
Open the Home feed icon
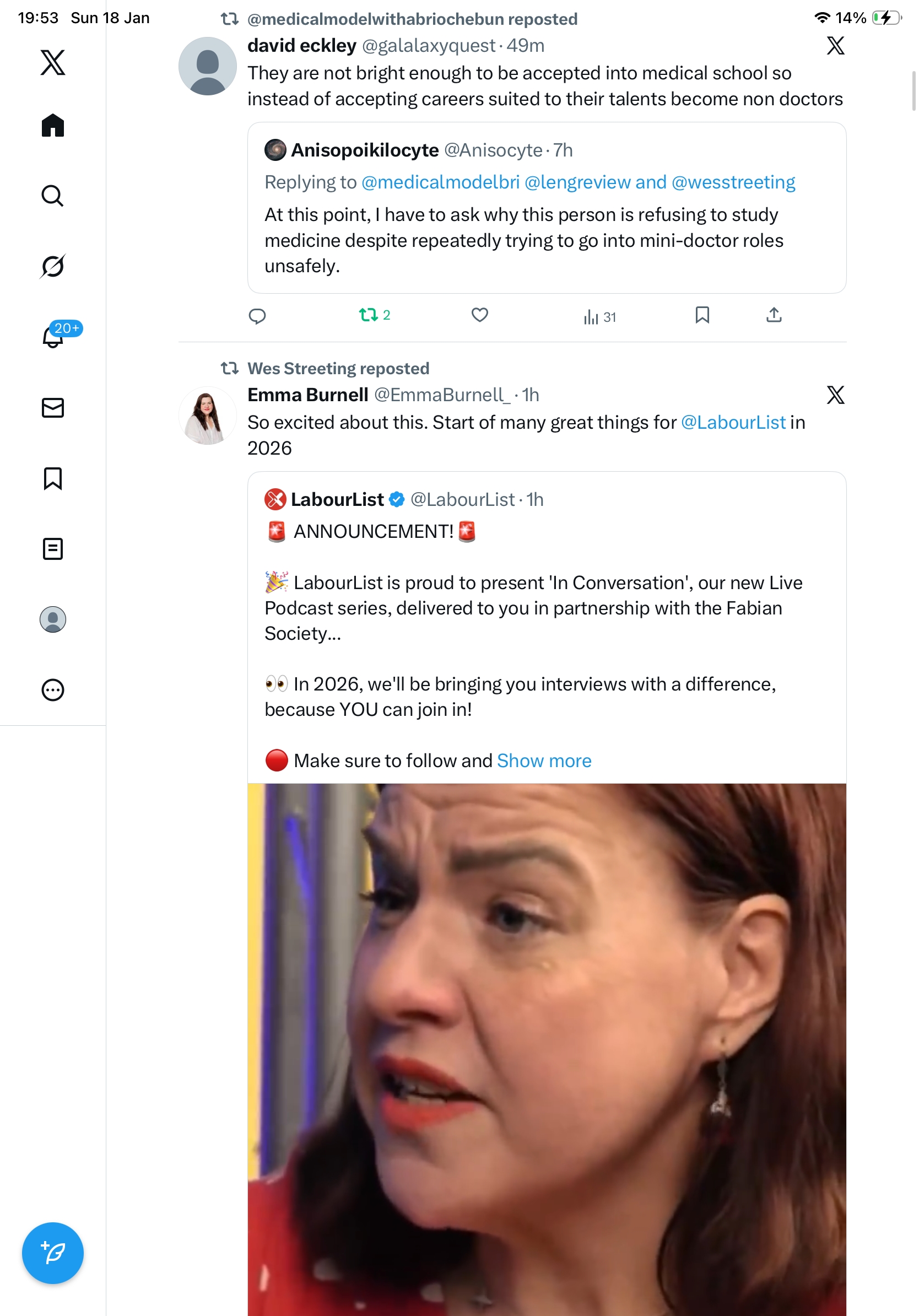[x=53, y=126]
